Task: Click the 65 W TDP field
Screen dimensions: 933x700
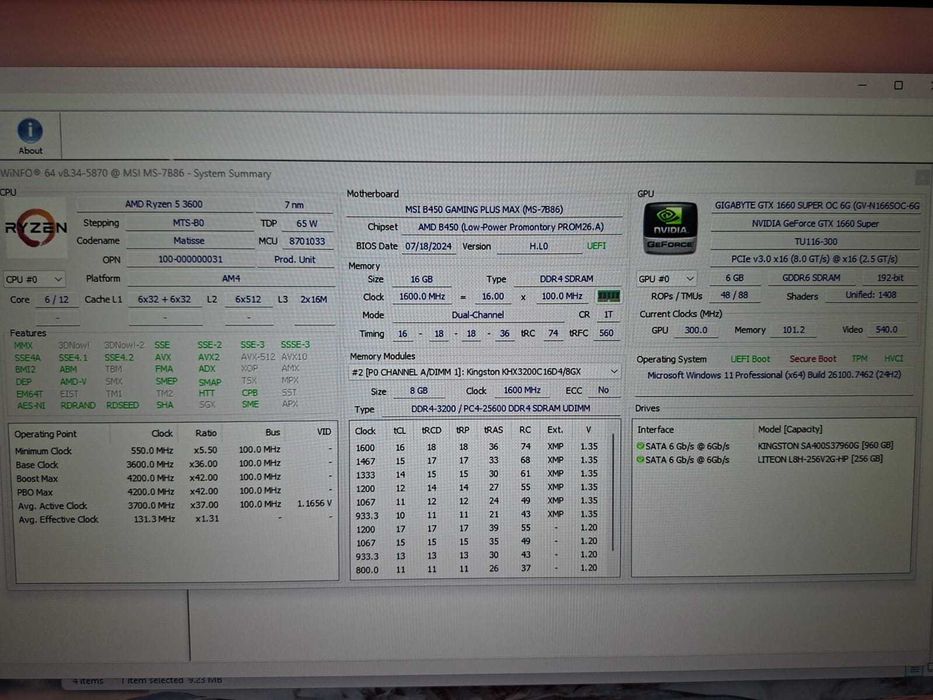Action: (307, 224)
